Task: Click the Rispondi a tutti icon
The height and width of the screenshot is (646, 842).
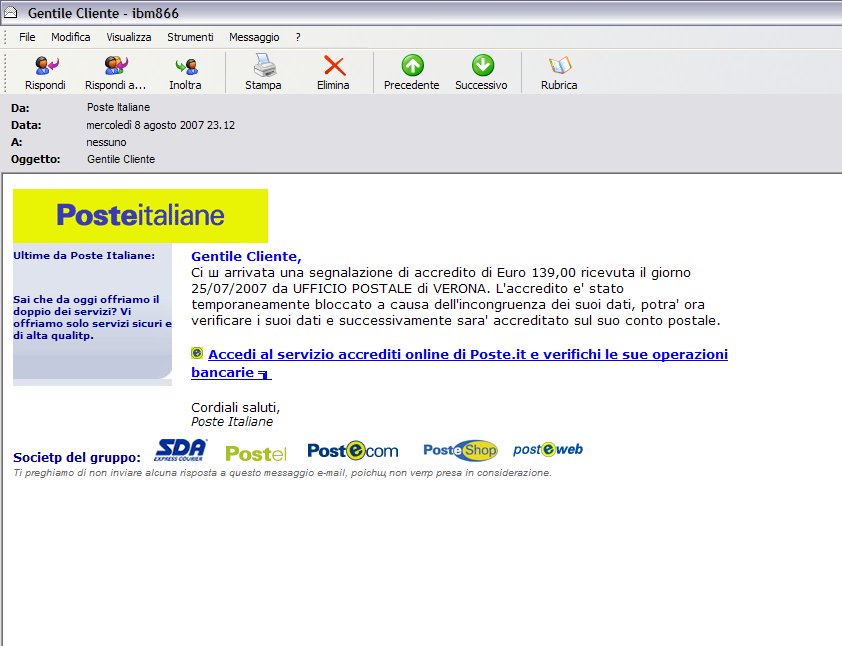Action: (x=115, y=72)
